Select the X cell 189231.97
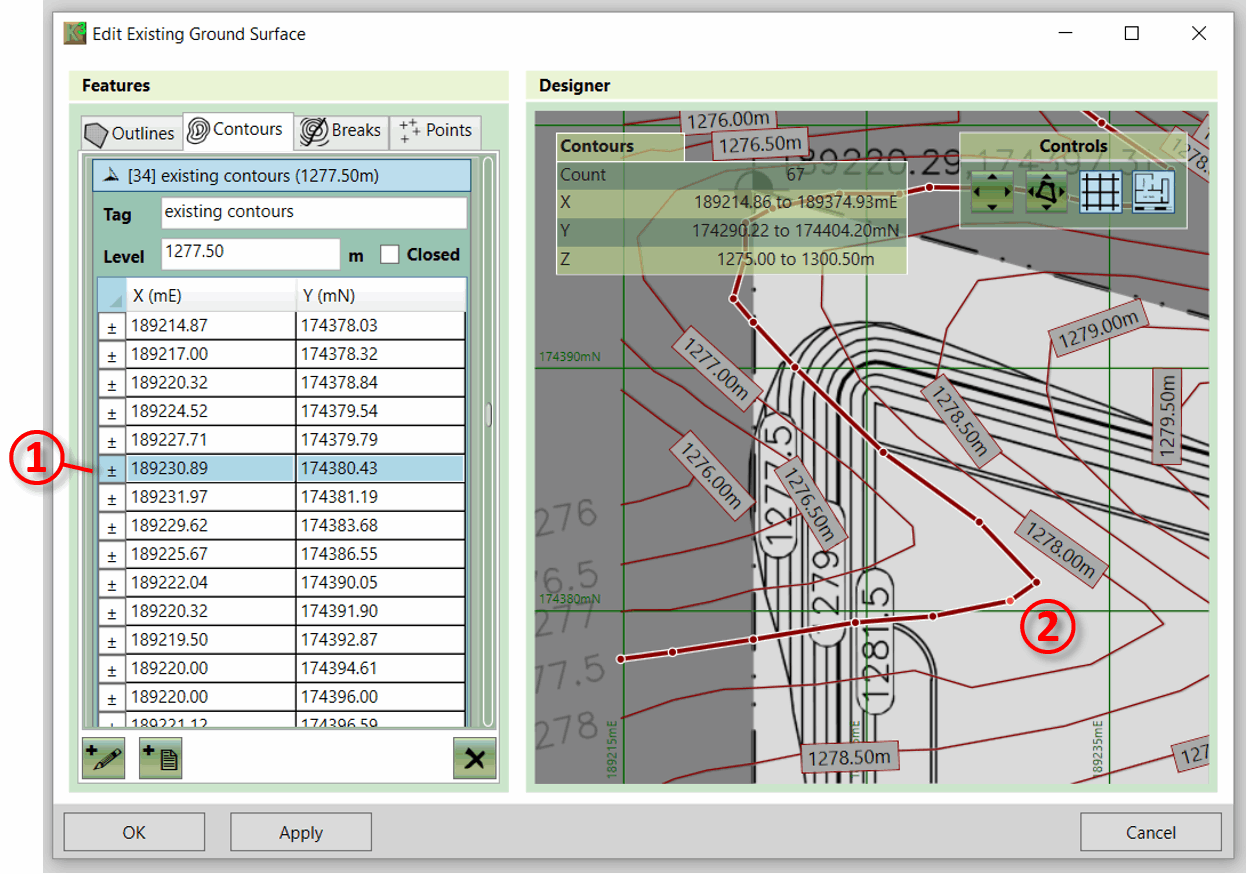 pos(211,497)
